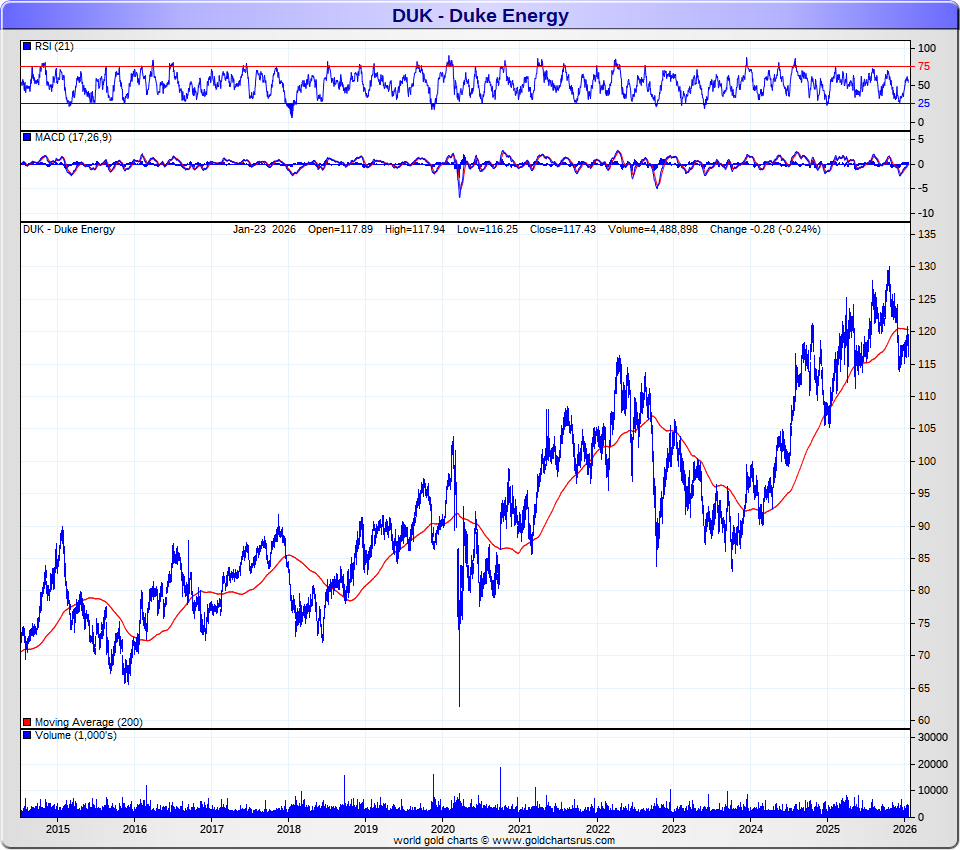Click the 2023 year label on axis
This screenshot has width=960, height=850.
click(x=673, y=829)
